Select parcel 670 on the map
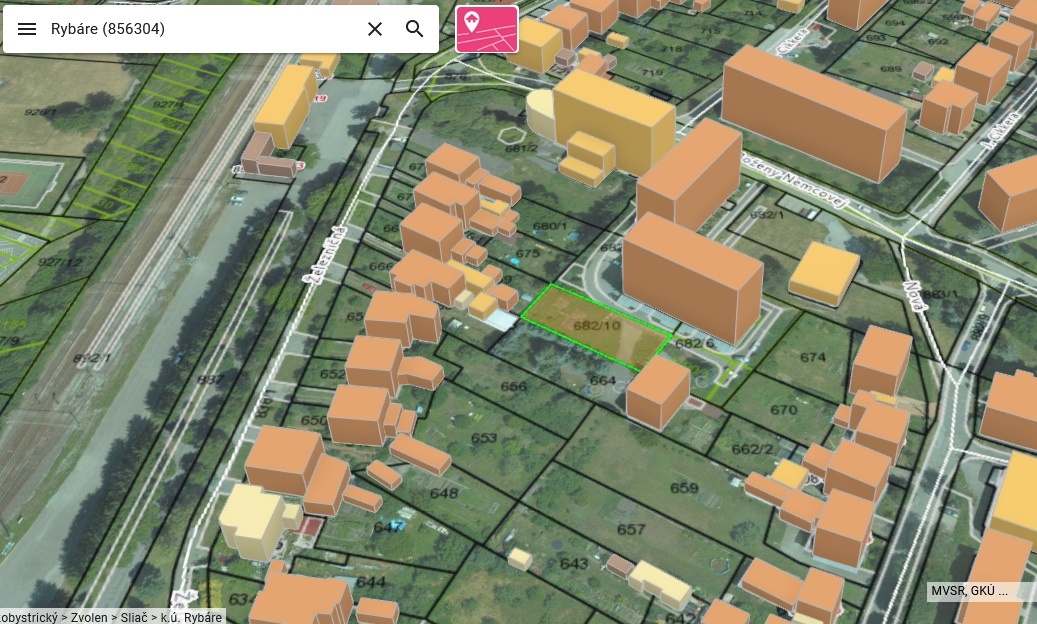Viewport: 1037px width, 624px height. 784,410
